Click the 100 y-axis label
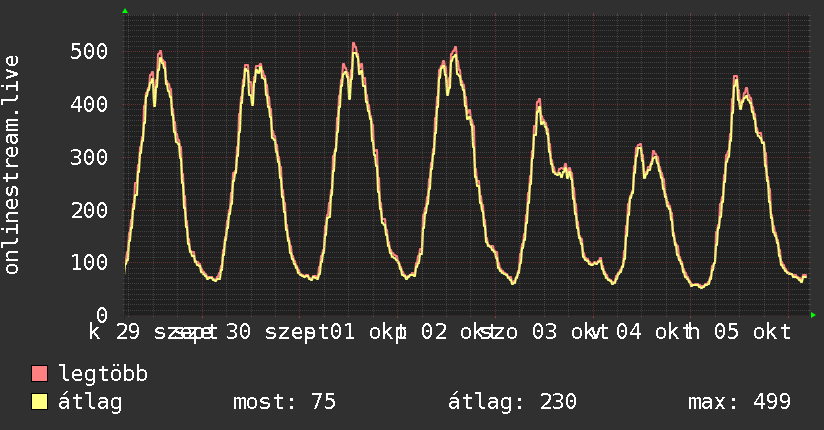Viewport: 824px width, 430px height. pos(89,262)
